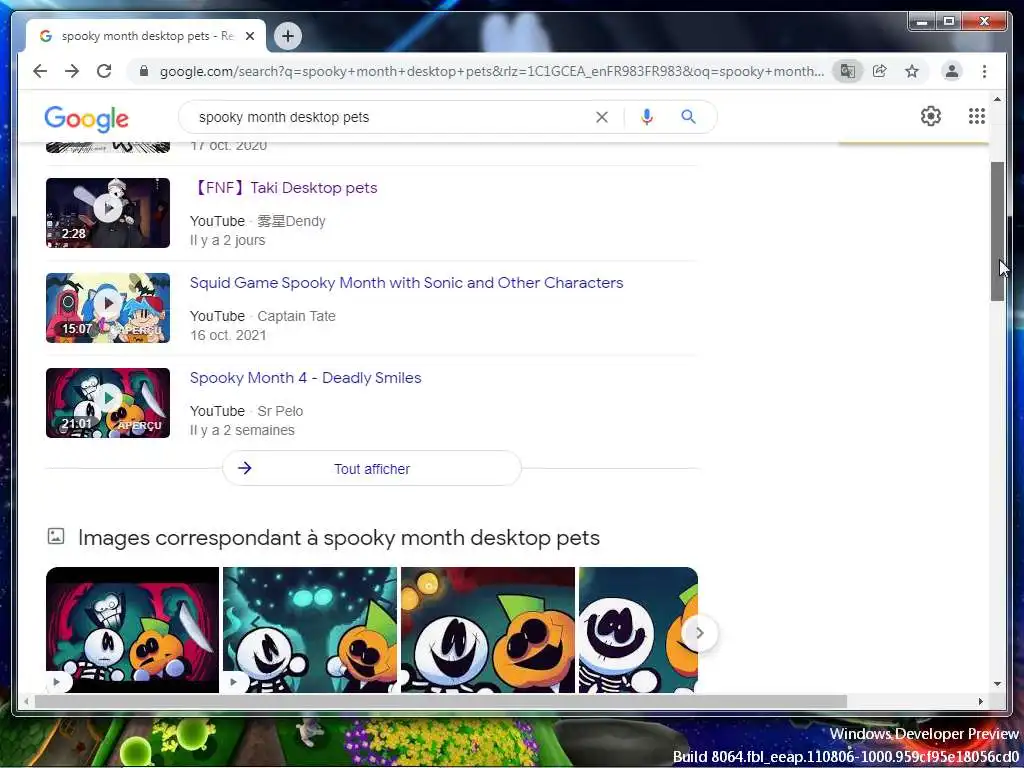Viewport: 1024px width, 768px height.
Task: Open a new browser tab
Action: tap(287, 36)
